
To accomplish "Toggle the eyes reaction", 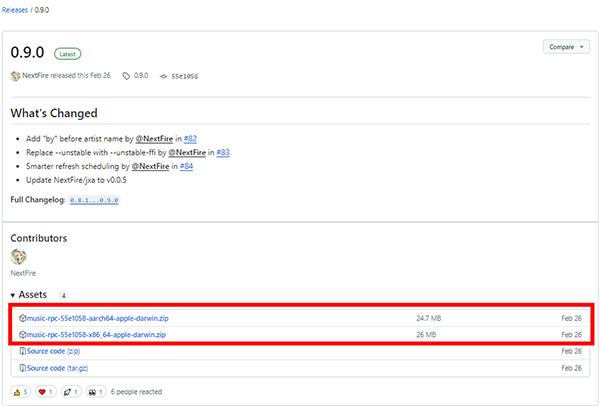I will pos(96,392).
